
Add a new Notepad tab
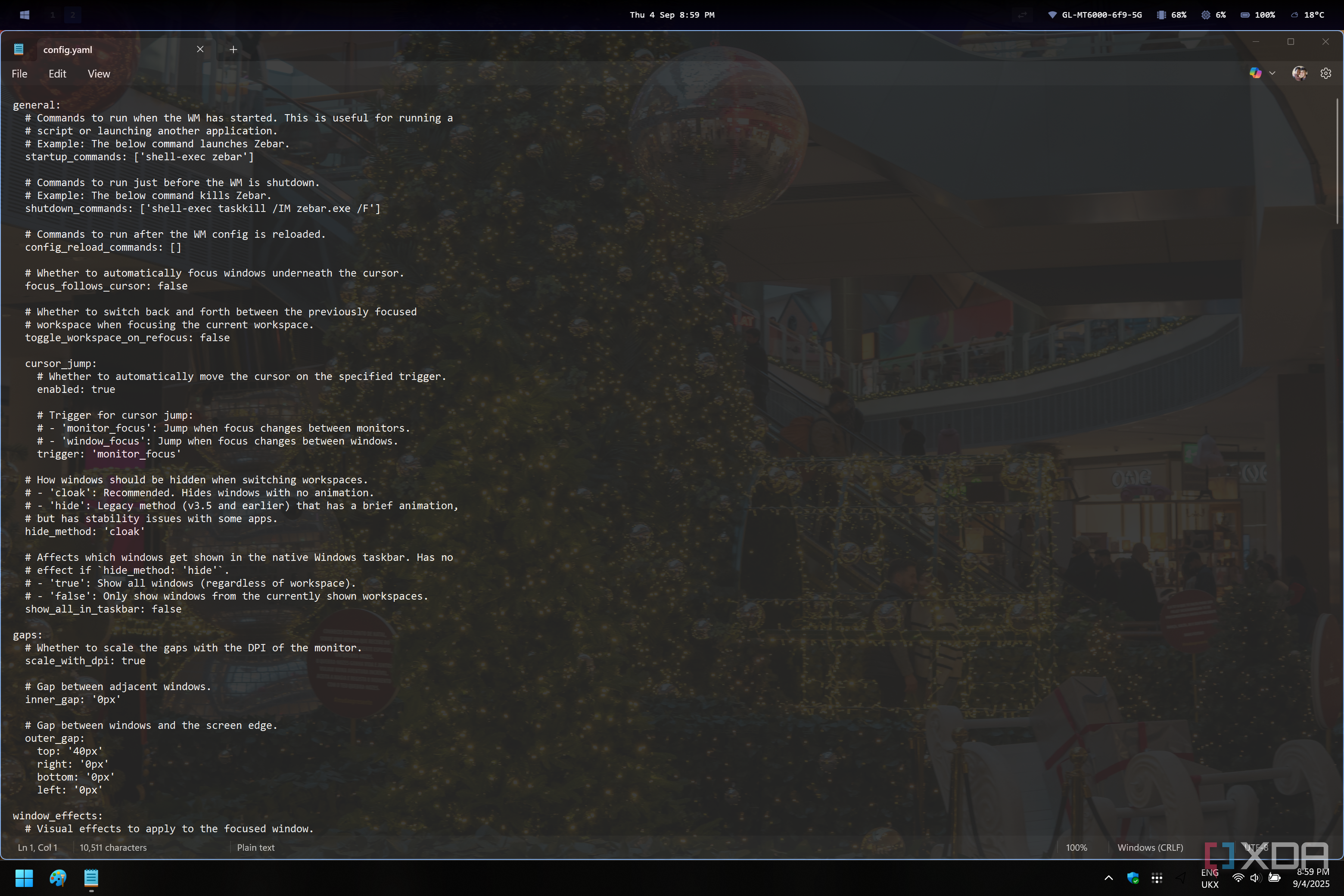point(233,50)
